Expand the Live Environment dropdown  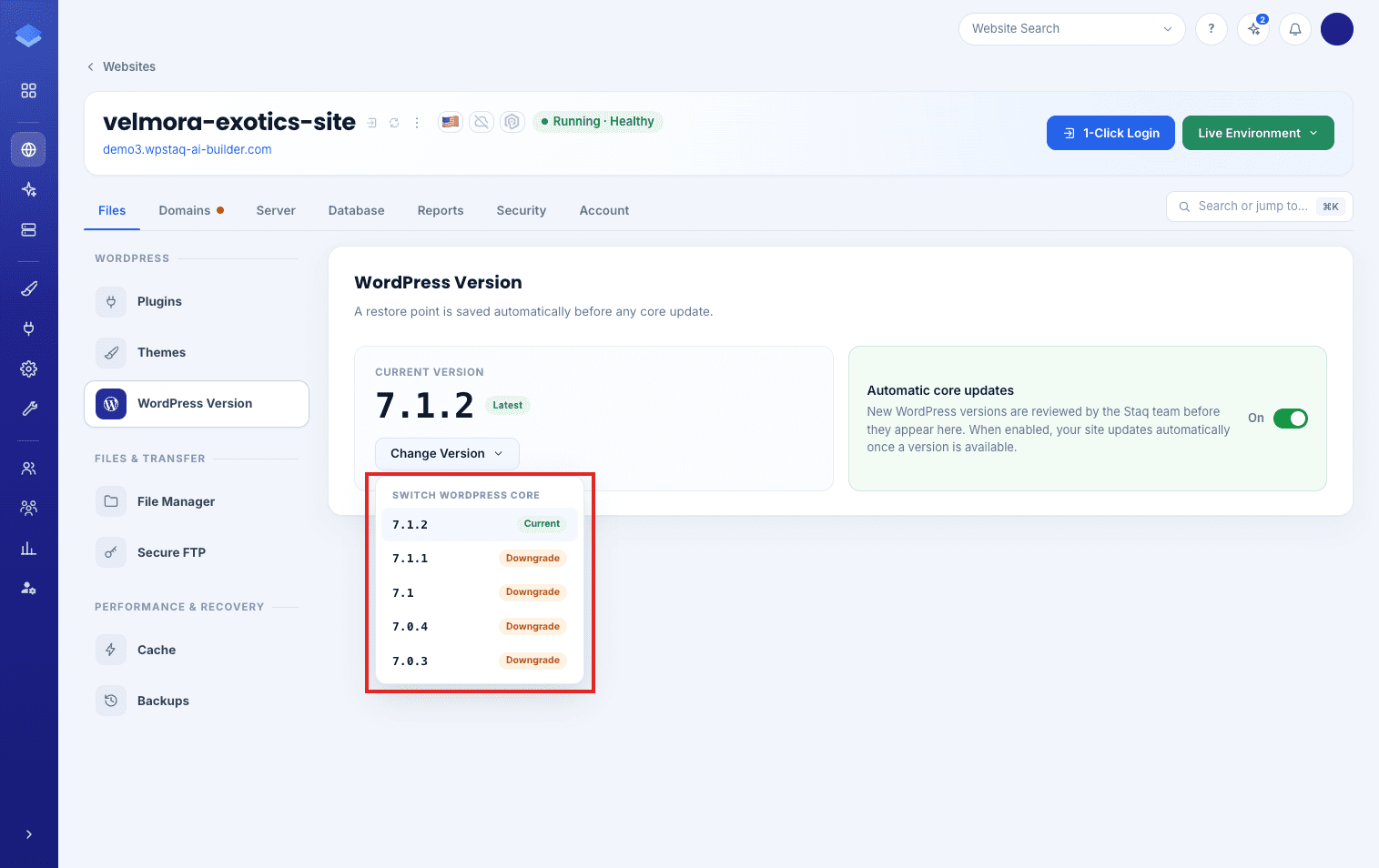pos(1258,133)
